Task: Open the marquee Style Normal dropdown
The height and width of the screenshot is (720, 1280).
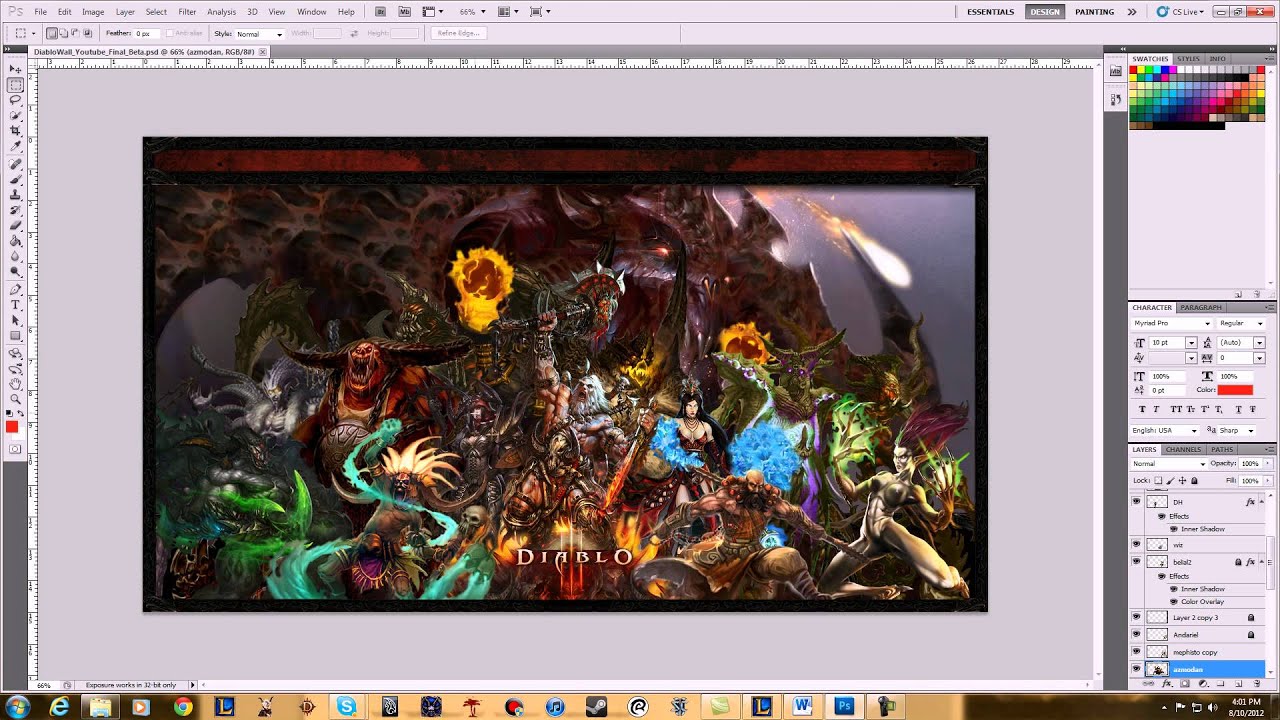Action: [259, 34]
